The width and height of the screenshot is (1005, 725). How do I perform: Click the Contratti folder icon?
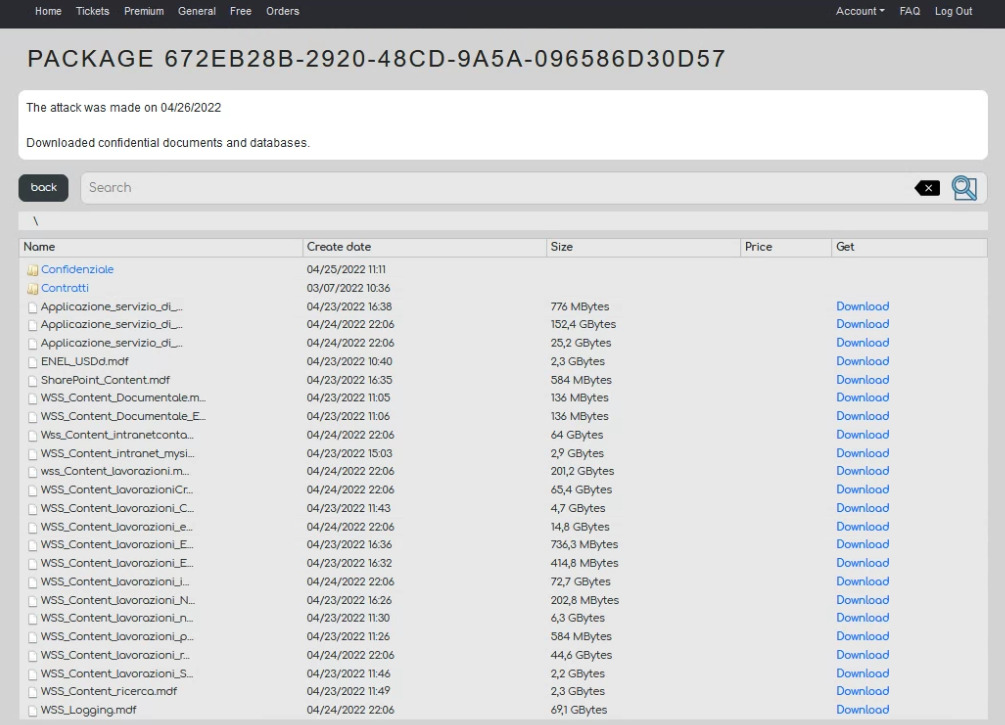(x=32, y=289)
